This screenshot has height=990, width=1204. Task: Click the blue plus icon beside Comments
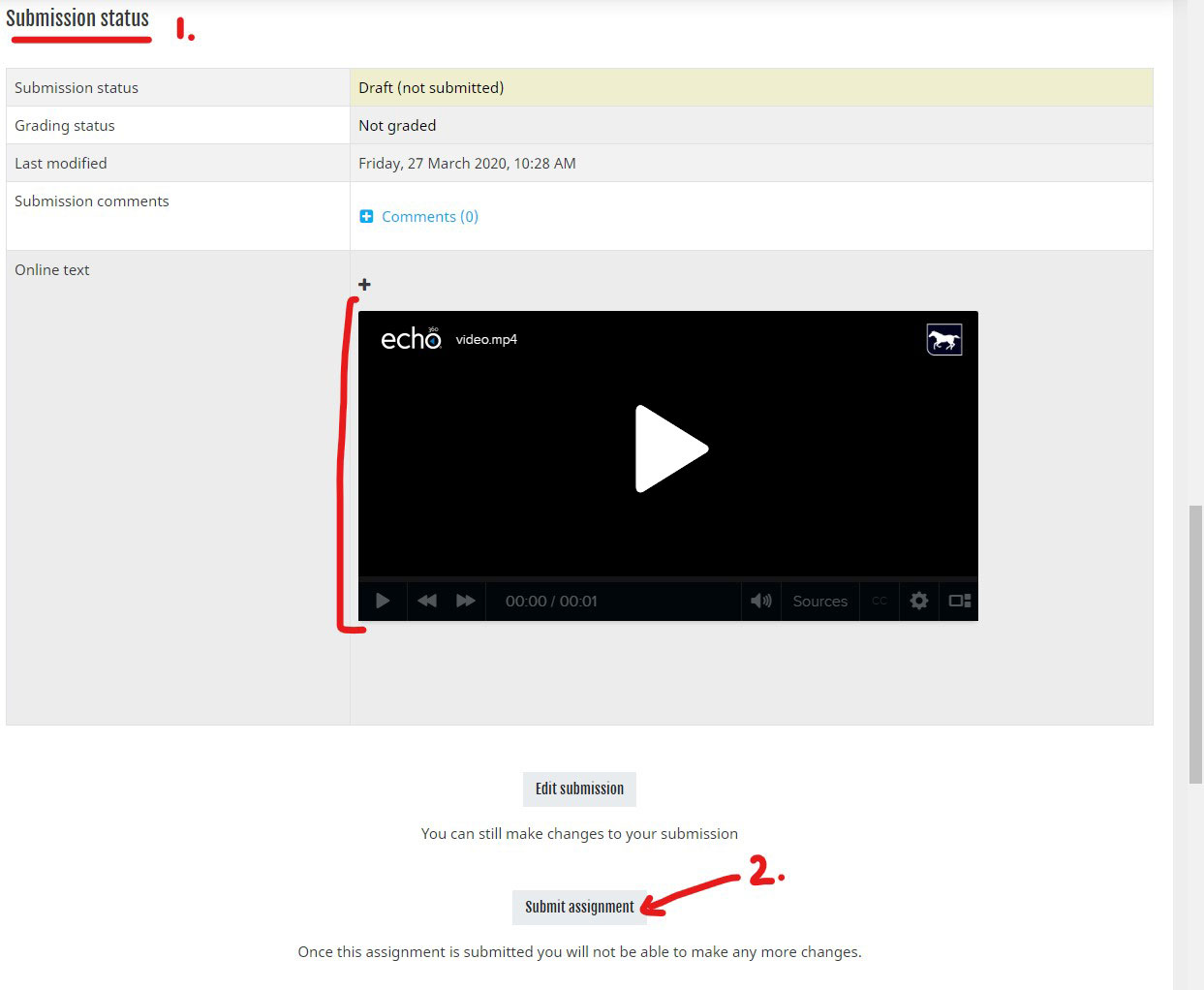(x=366, y=216)
